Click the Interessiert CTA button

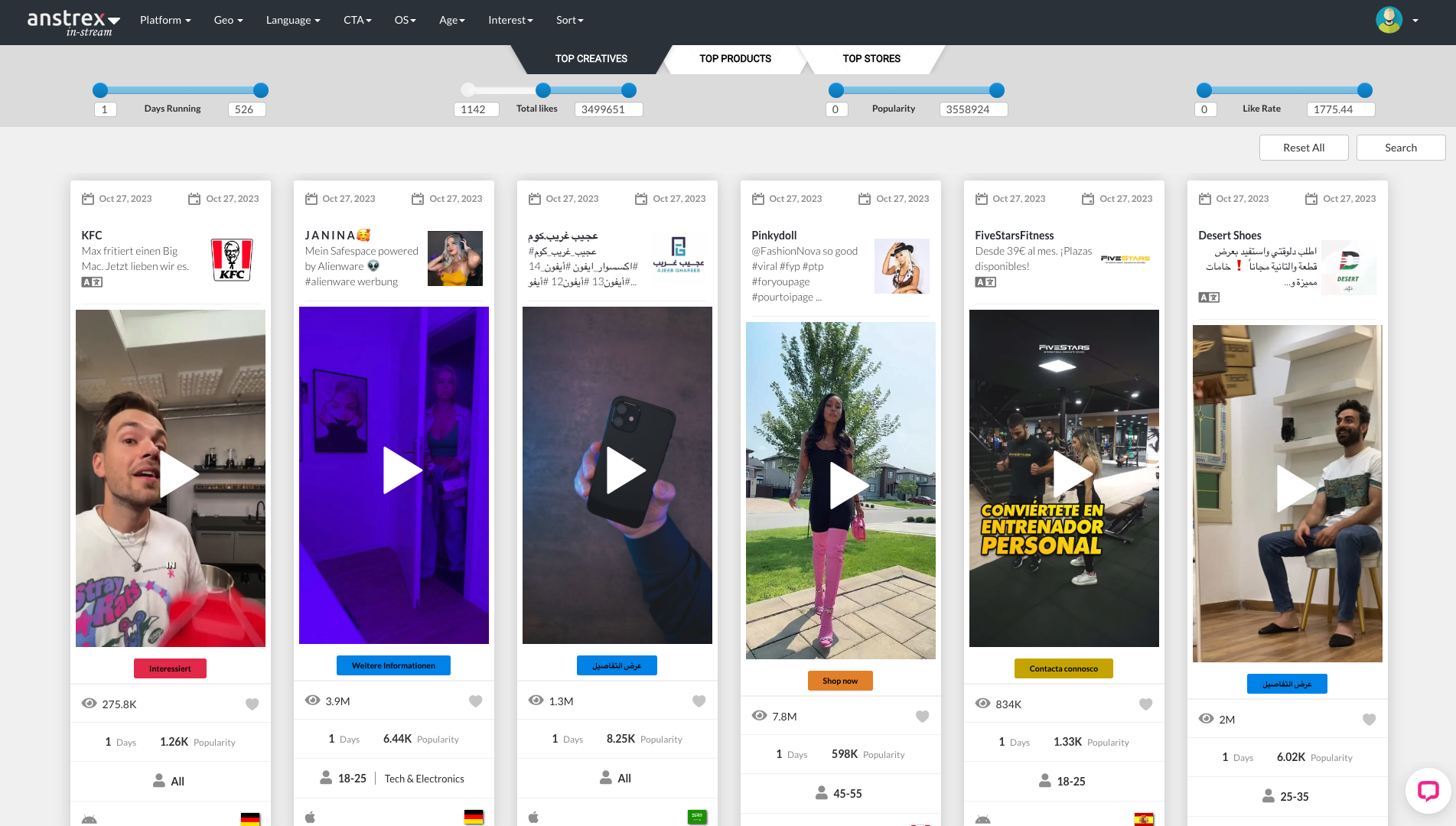tap(170, 668)
